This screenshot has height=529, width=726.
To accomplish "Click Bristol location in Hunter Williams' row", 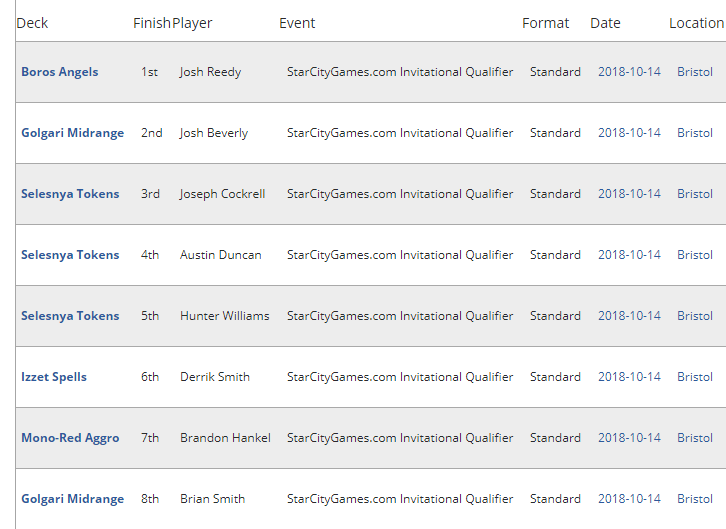I will click(x=695, y=316).
